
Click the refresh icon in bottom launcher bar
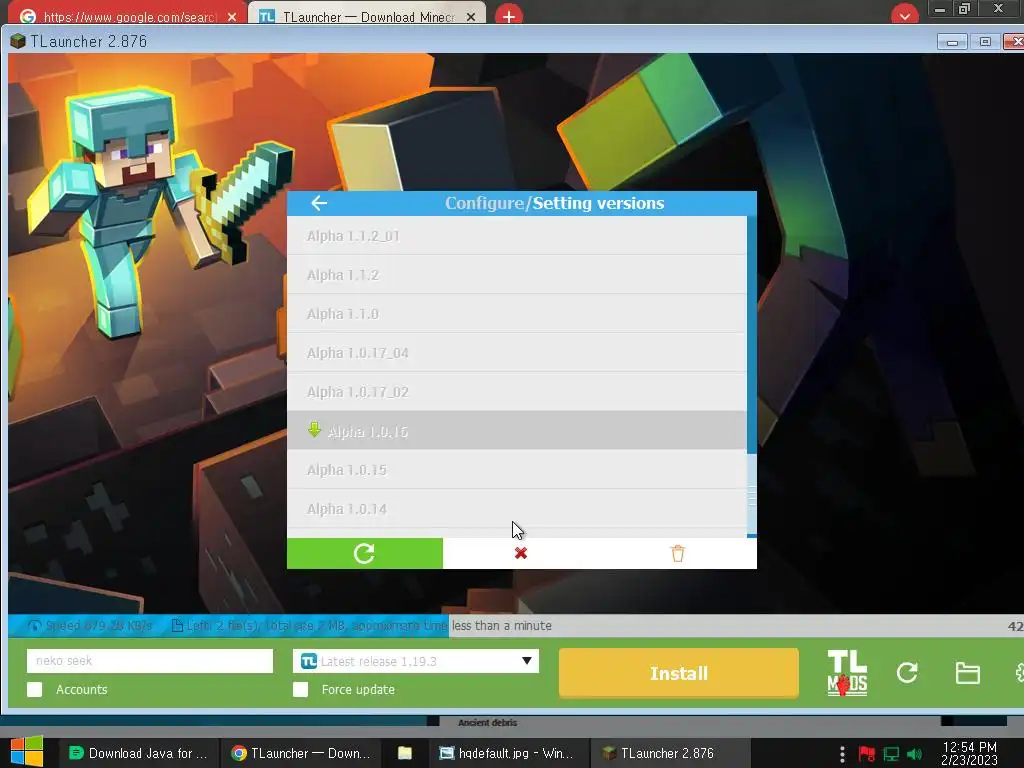pos(907,673)
